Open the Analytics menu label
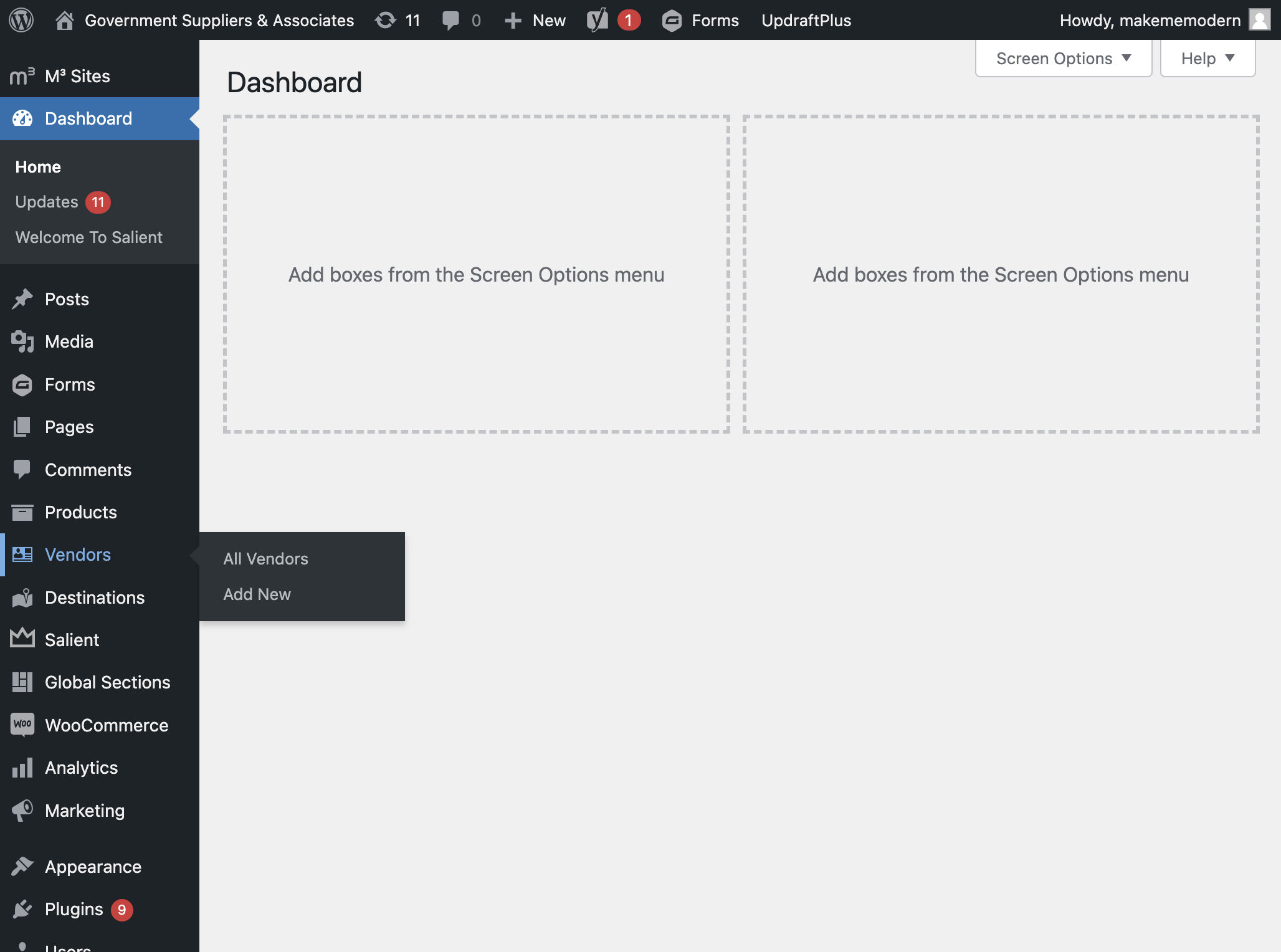The image size is (1281, 952). [82, 768]
